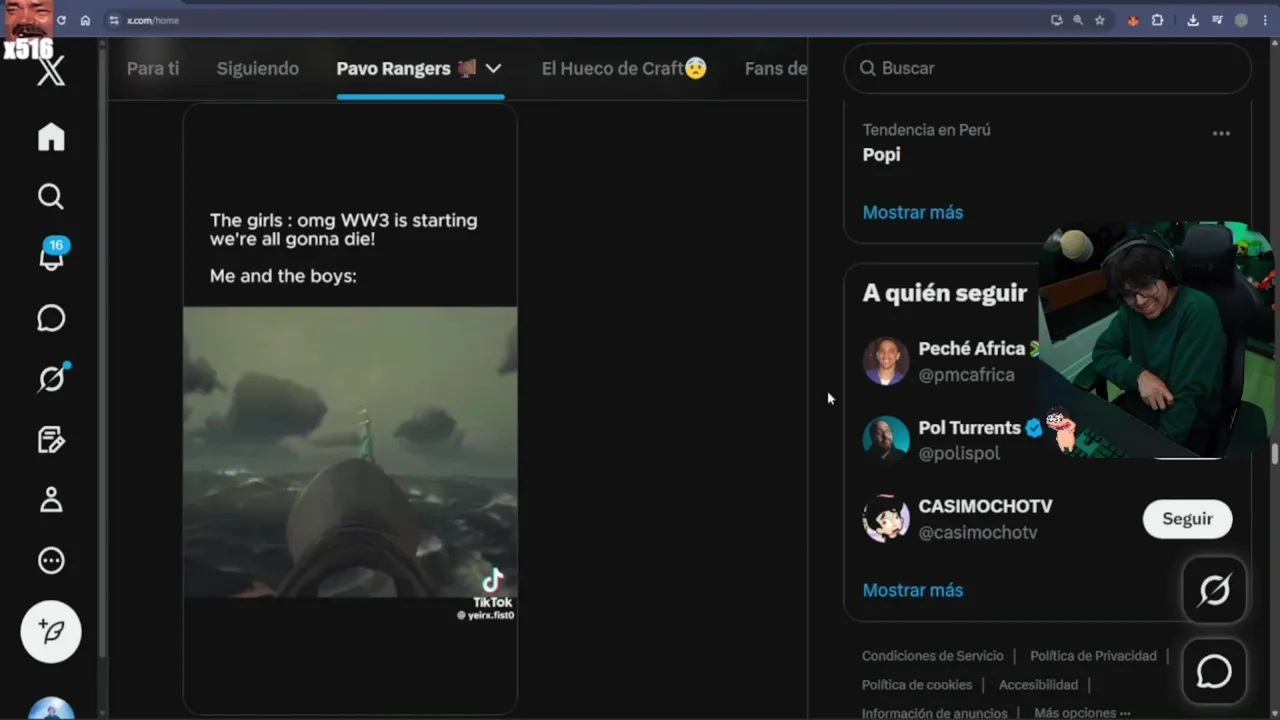The image size is (1280, 720).
Task: Click Mostrar más under trends
Action: click(x=913, y=212)
